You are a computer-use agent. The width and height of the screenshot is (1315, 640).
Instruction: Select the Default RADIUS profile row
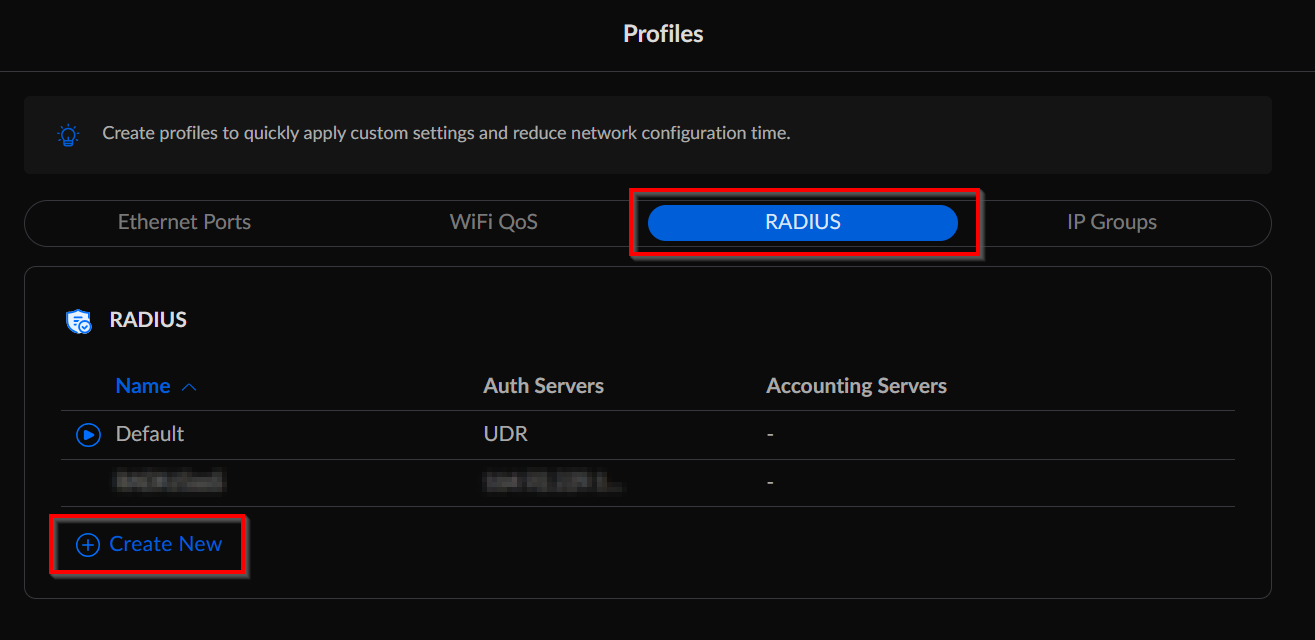[151, 434]
